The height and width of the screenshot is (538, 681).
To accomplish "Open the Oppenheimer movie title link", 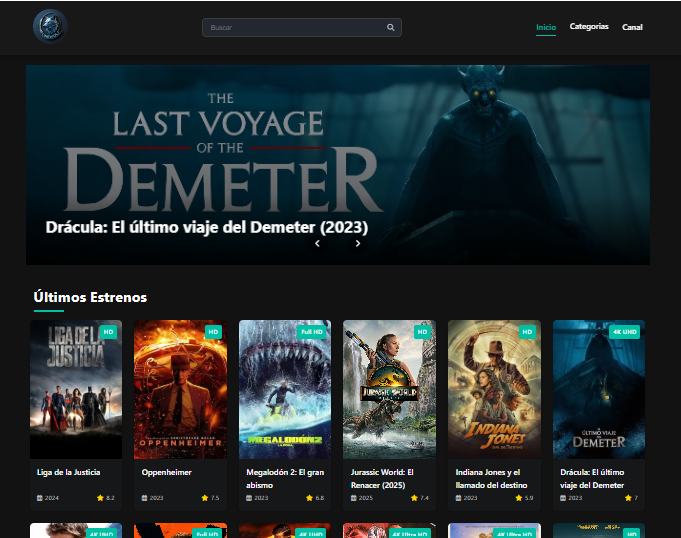I will [166, 472].
